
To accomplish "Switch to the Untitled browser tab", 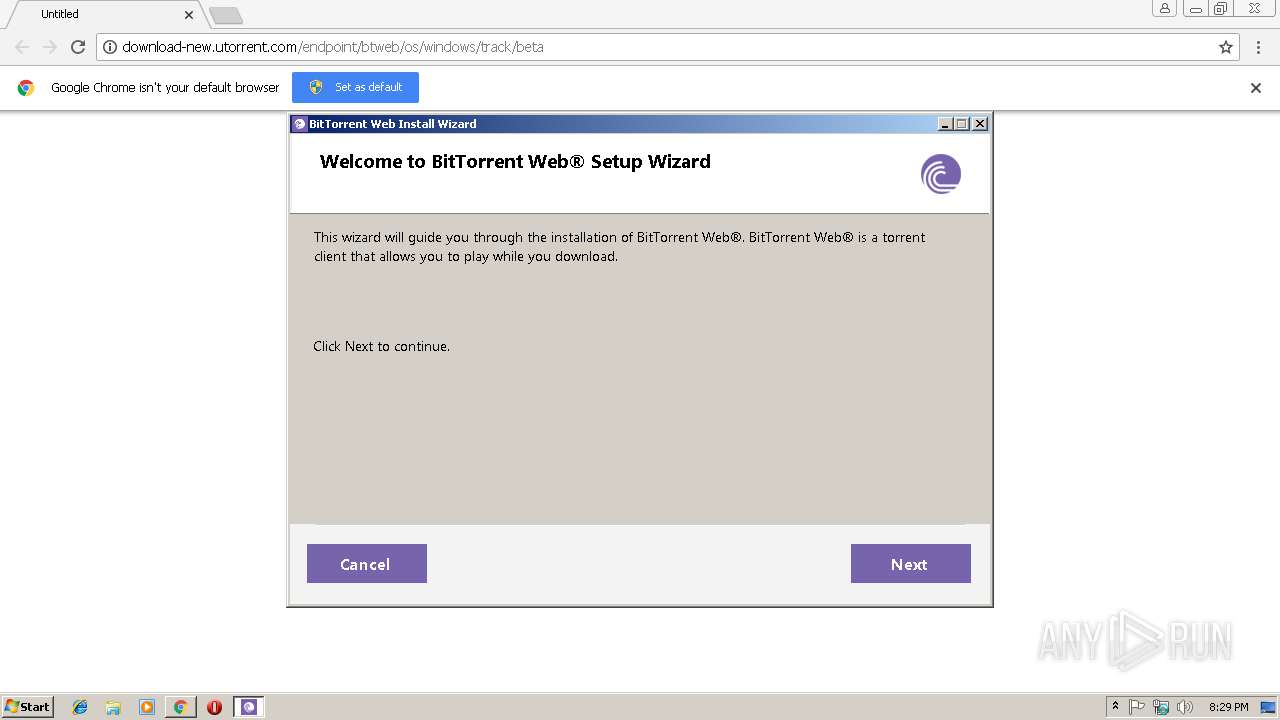I will point(105,14).
